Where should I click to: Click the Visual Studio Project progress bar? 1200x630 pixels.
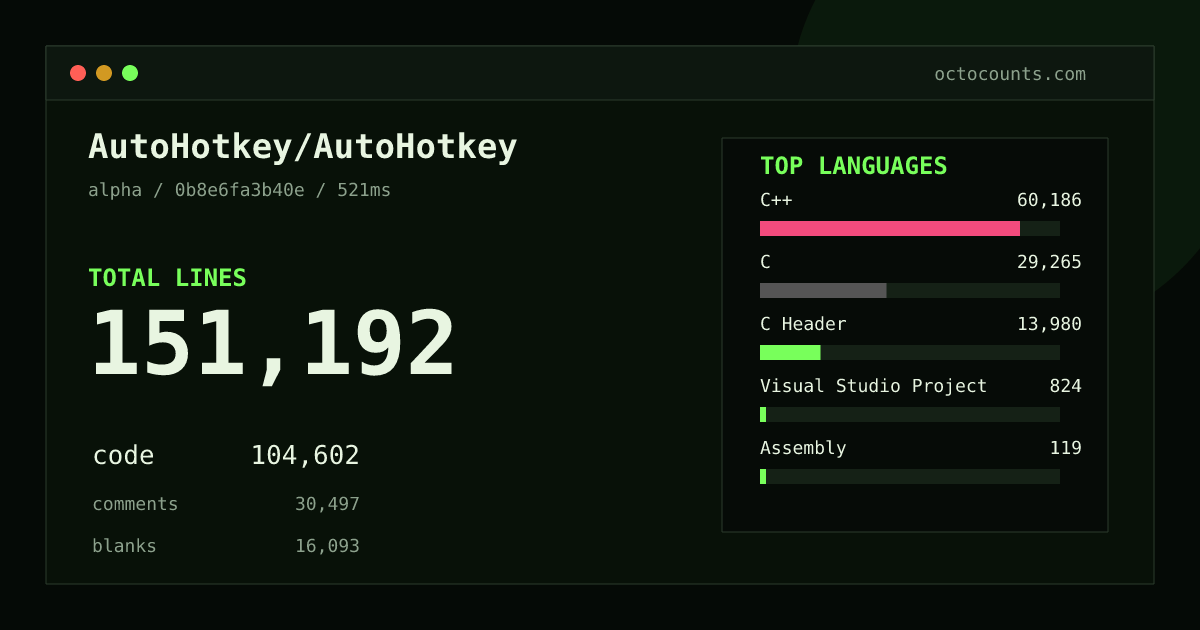[910, 414]
